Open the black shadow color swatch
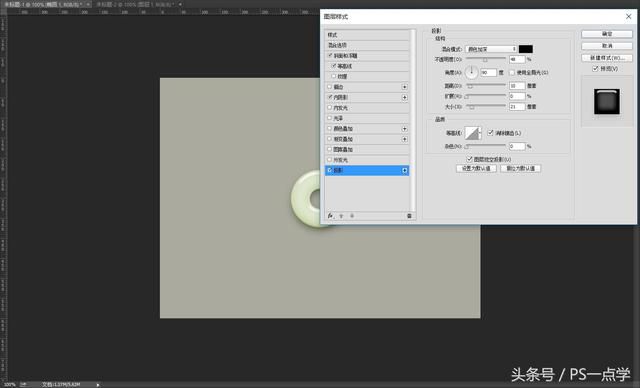This screenshot has width=640, height=388. [x=526, y=49]
